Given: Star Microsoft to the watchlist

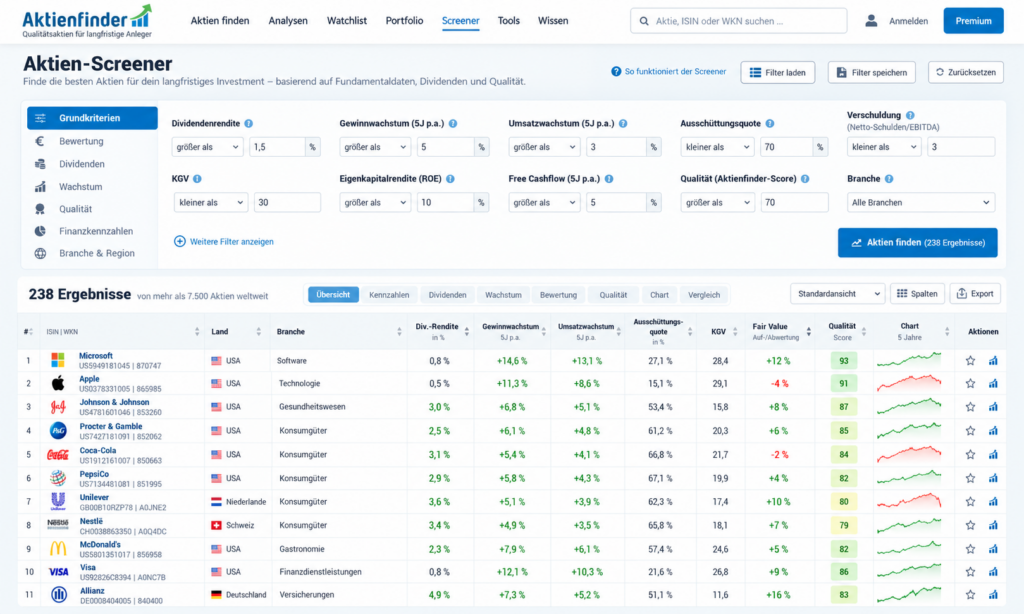Looking at the screenshot, I should [970, 361].
